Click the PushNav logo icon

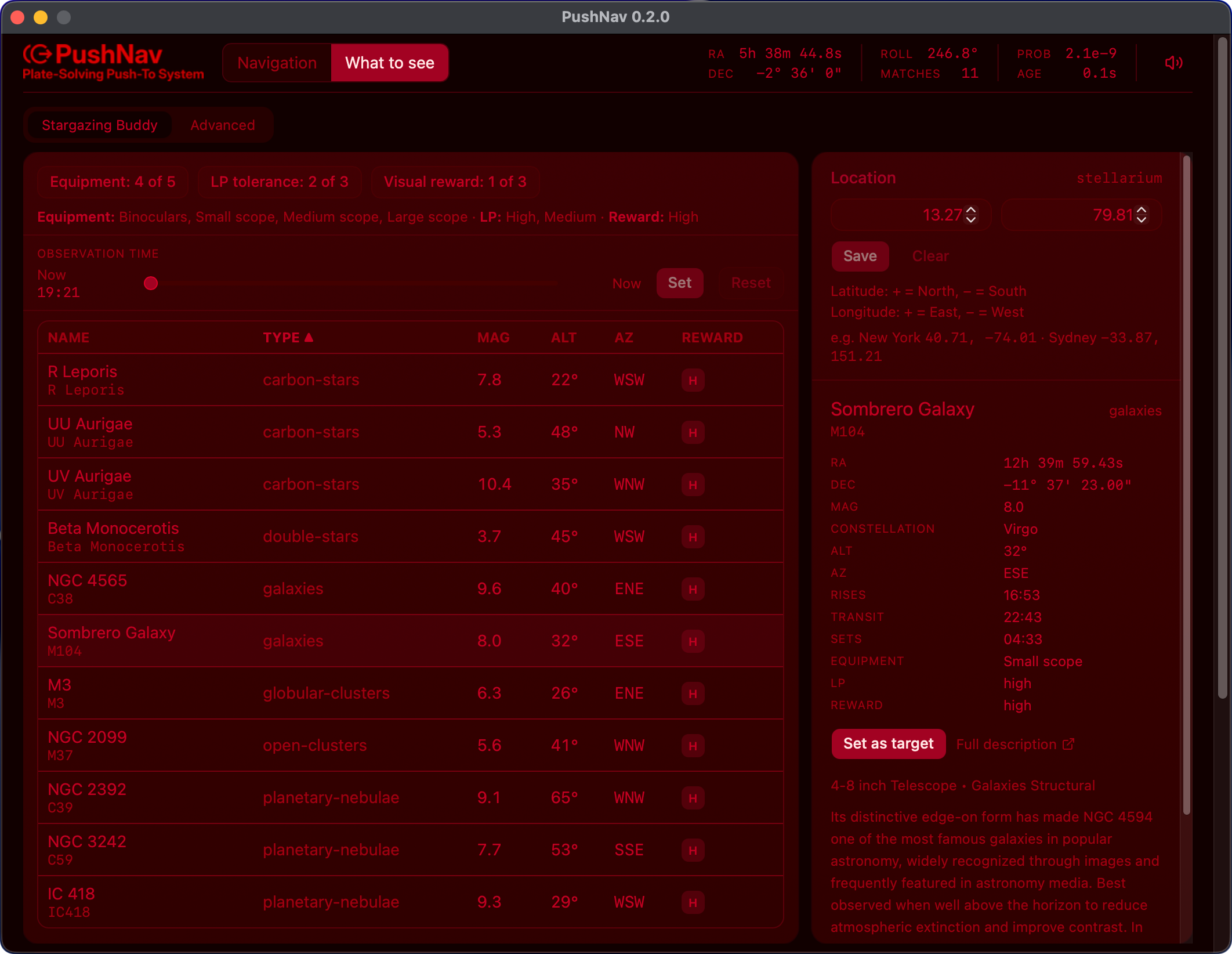37,55
